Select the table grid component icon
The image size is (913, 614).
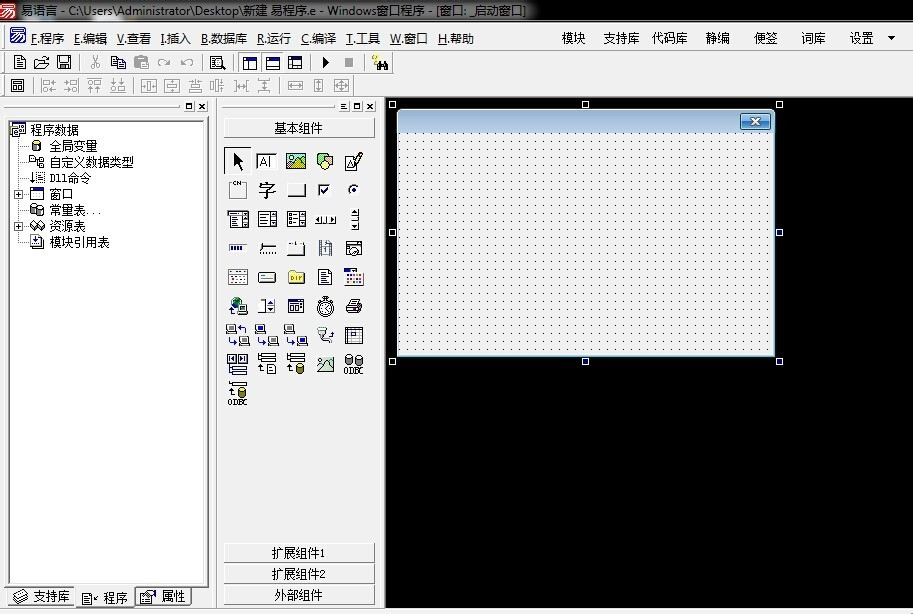pos(353,336)
